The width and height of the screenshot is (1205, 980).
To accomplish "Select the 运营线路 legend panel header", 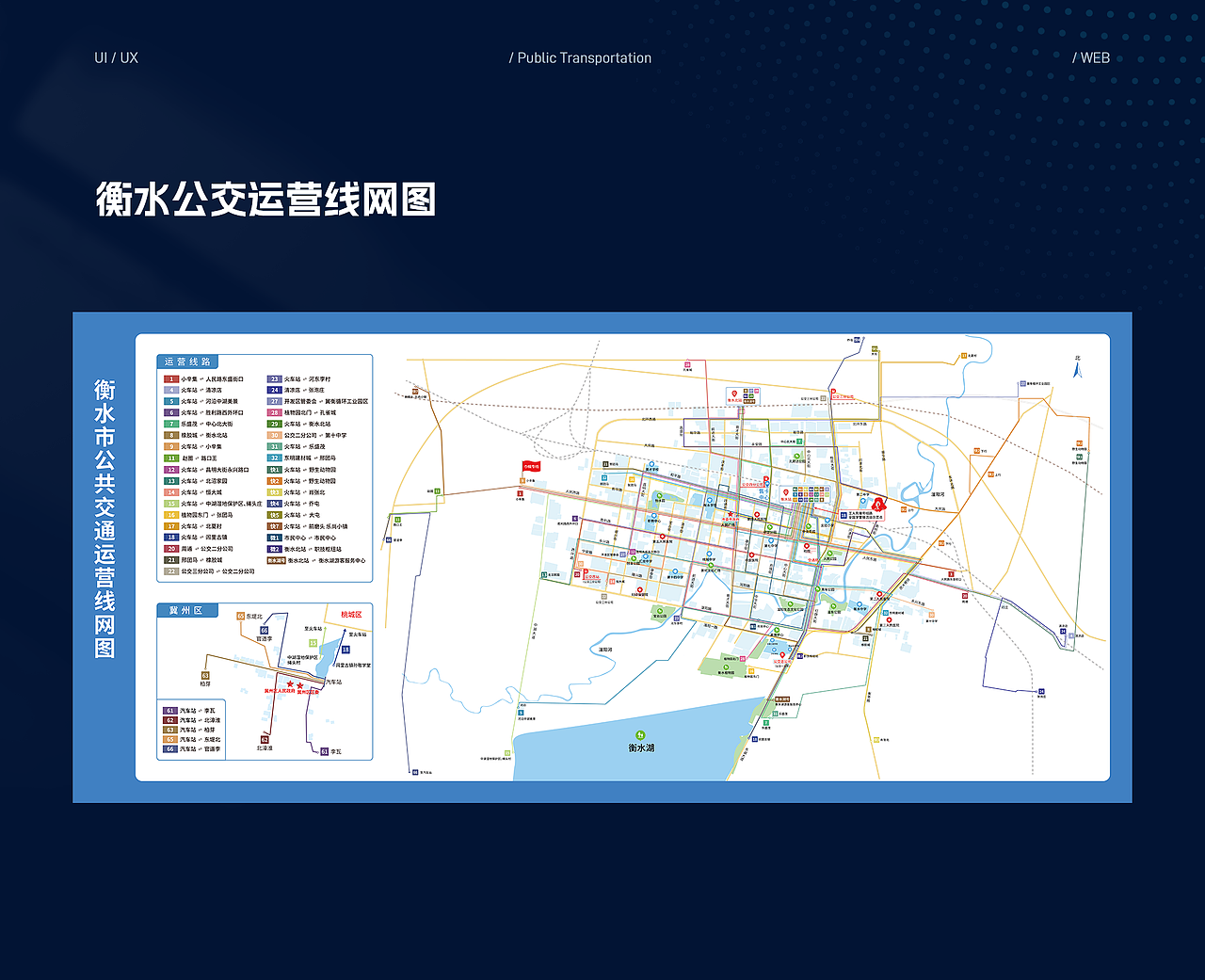I will coord(188,361).
